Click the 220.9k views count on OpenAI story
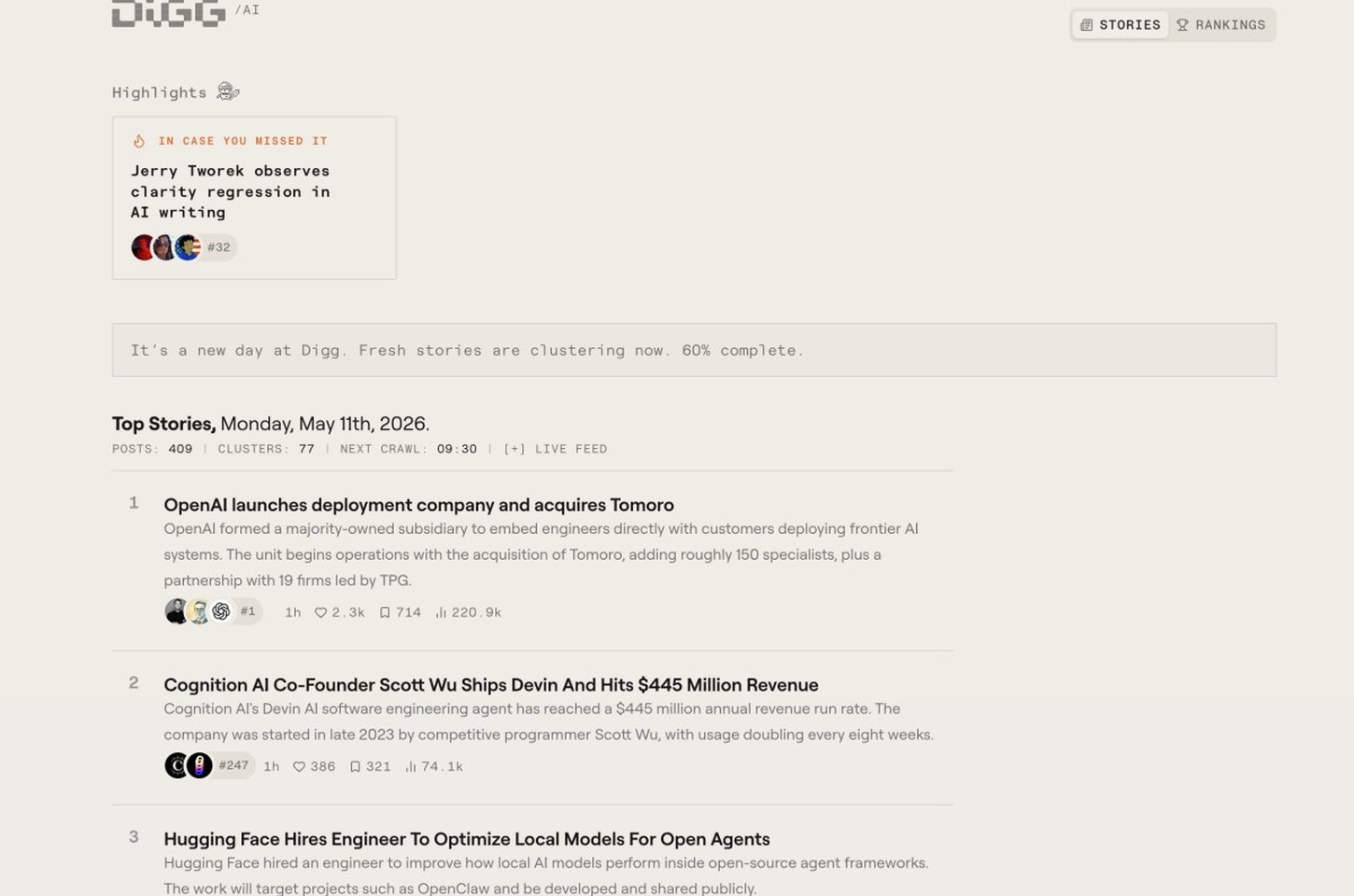Screen dimensions: 1354x896 pyautogui.click(x=476, y=612)
